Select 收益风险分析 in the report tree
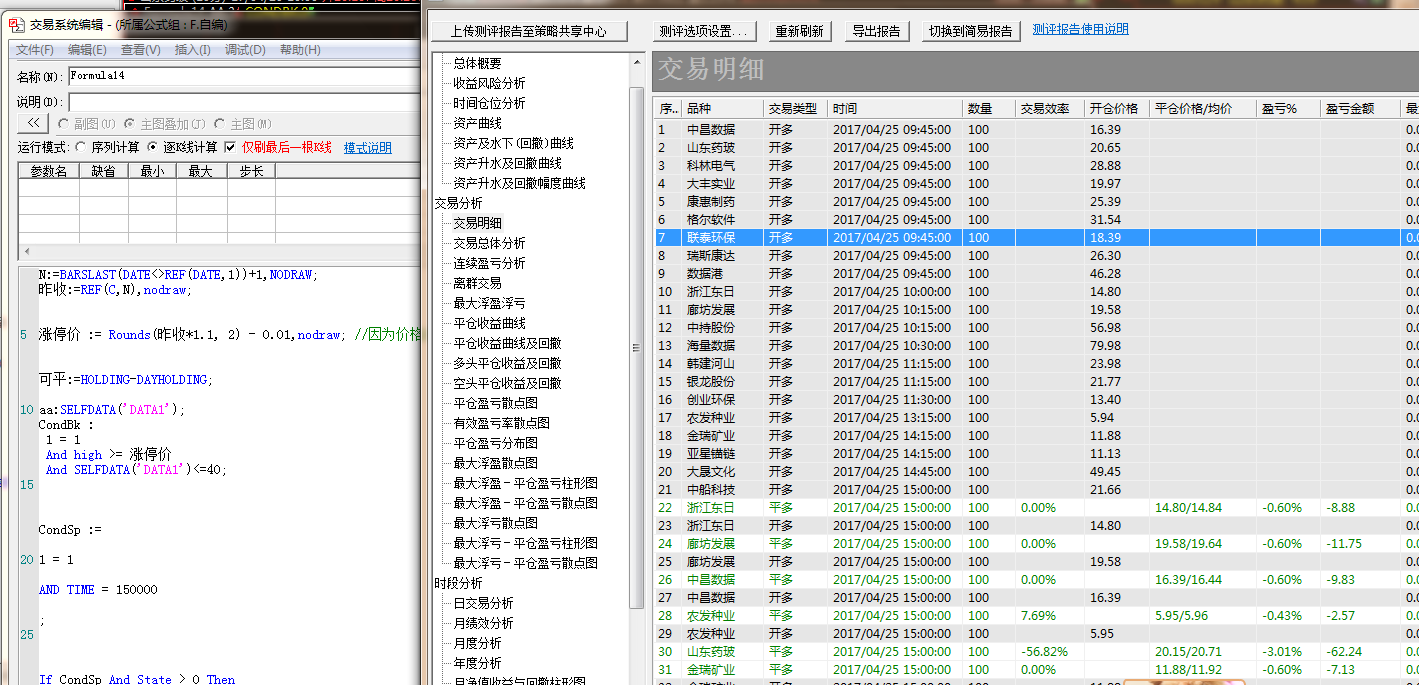Image resolution: width=1419 pixels, height=685 pixels. click(x=489, y=83)
